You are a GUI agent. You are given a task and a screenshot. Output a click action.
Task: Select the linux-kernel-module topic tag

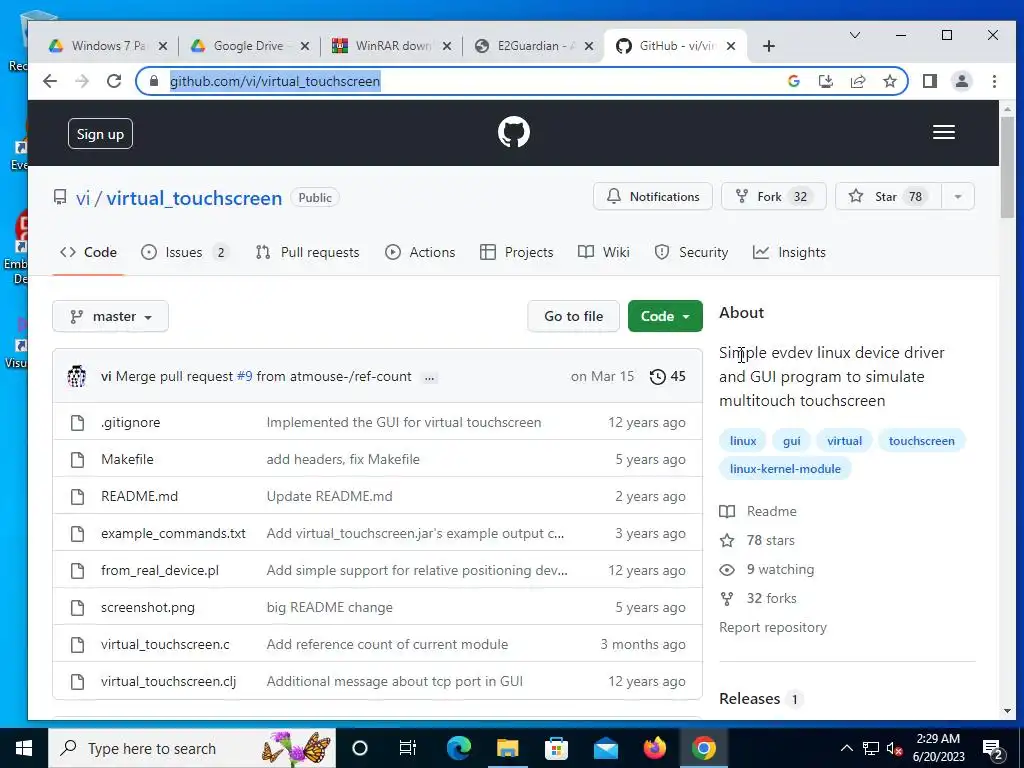pos(785,469)
